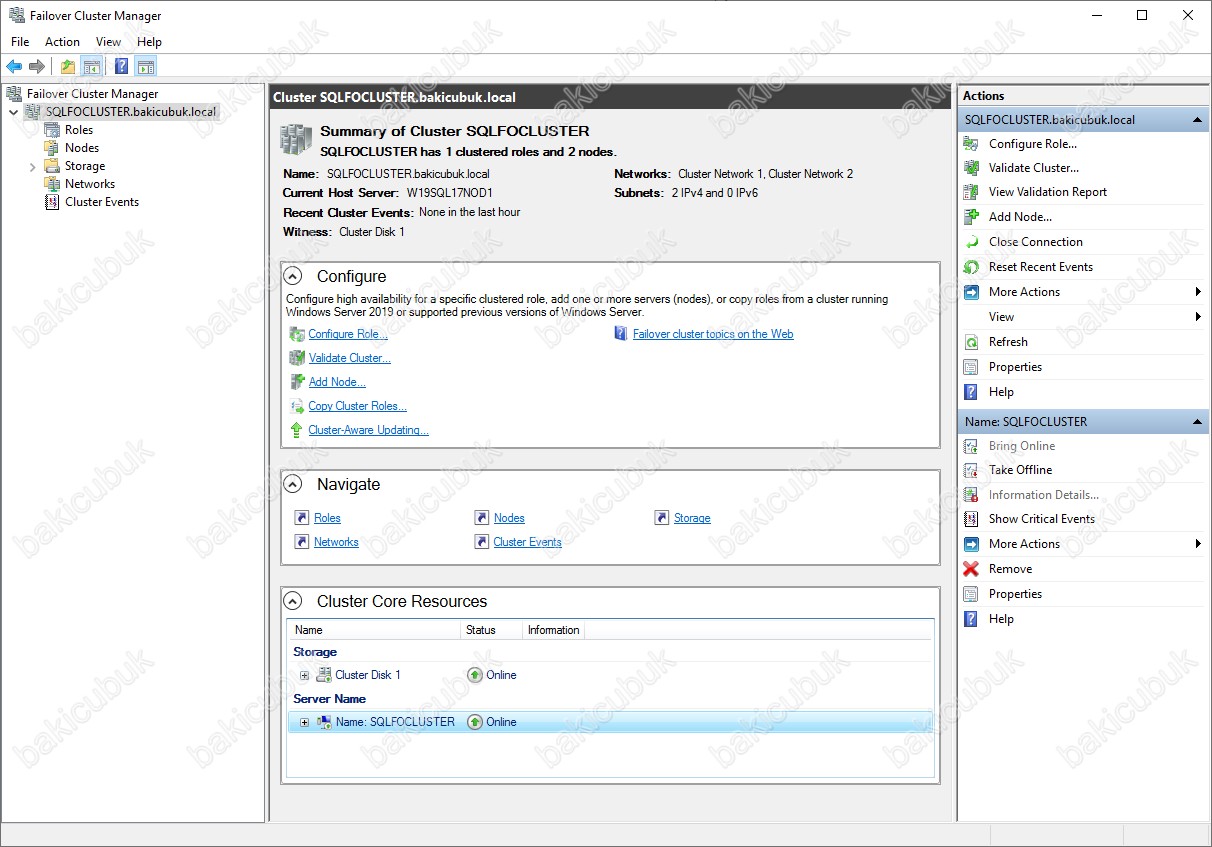Open Properties under Name: SQLFOCLUSTER actions
This screenshot has height=847, width=1212.
(x=1015, y=594)
